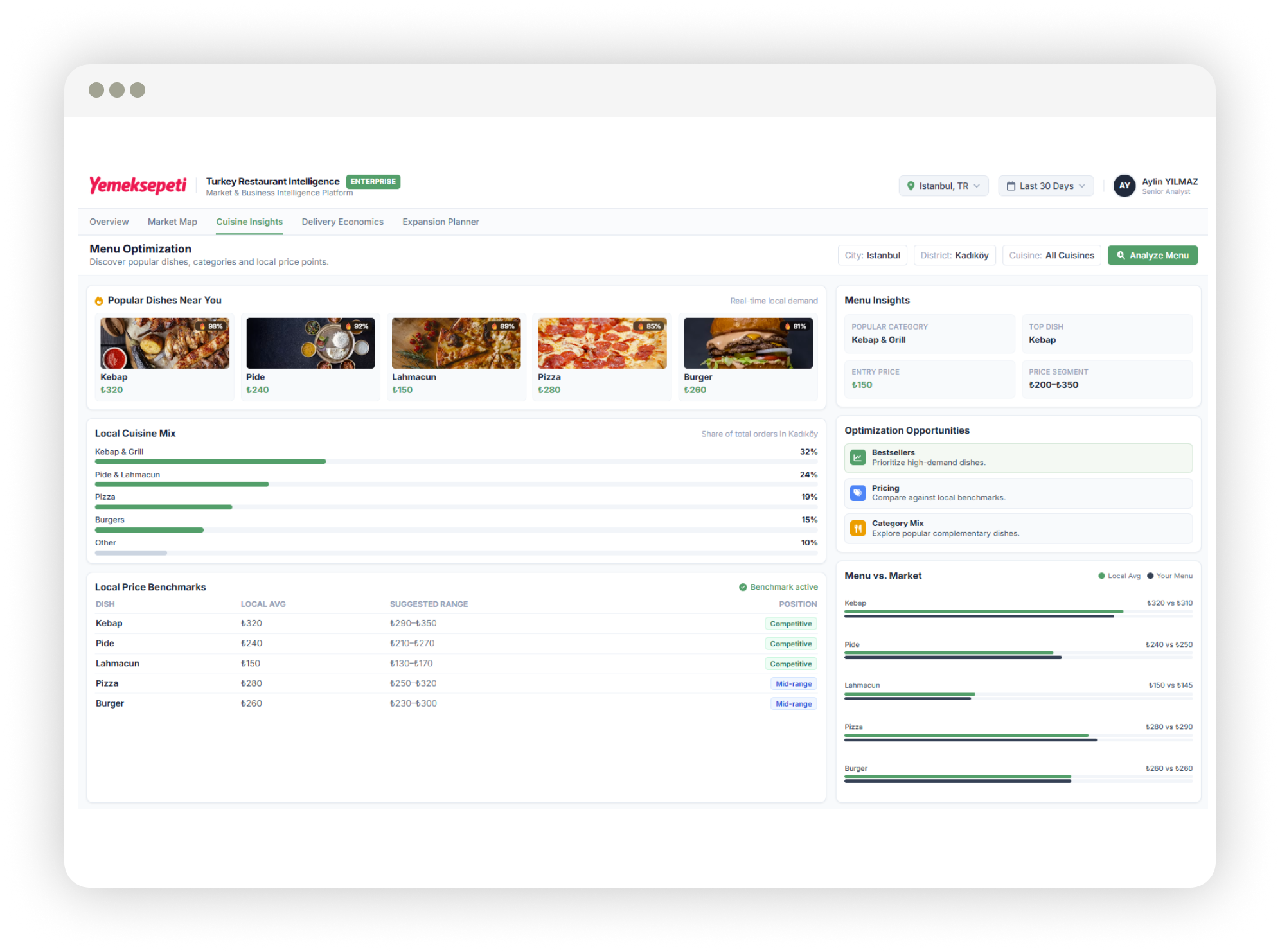Switch to the Market Map tab
The width and height of the screenshot is (1280, 952).
pos(172,222)
